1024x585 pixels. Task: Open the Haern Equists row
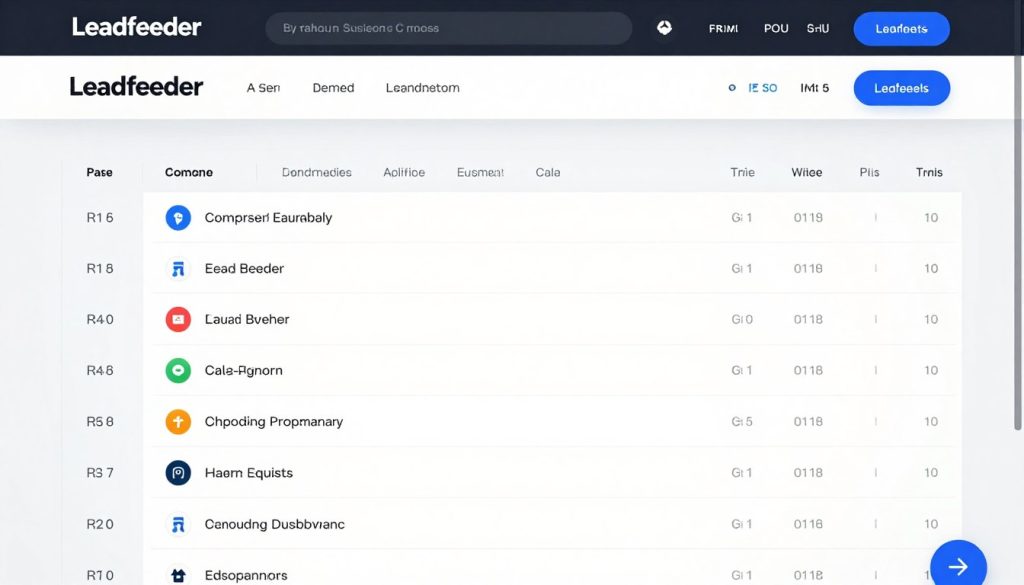(552, 473)
